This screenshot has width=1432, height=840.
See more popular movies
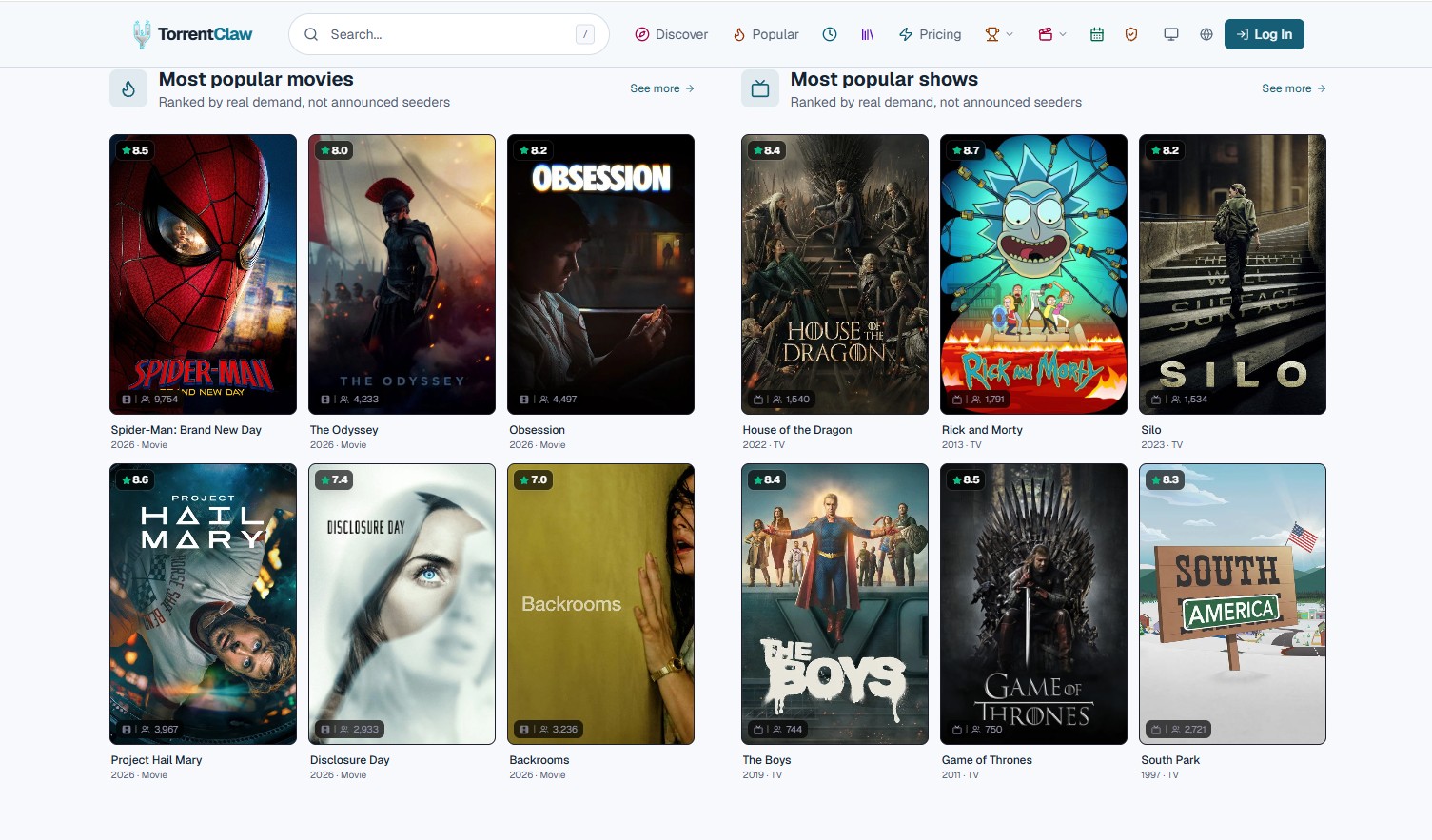(x=662, y=88)
